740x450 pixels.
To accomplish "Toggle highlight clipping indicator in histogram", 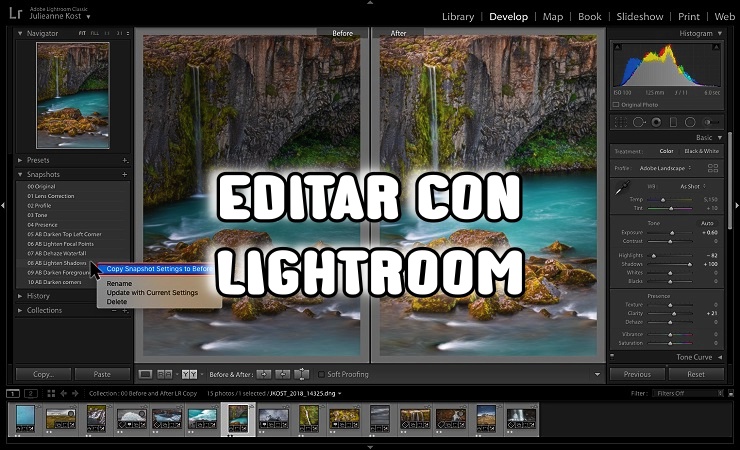I will [716, 47].
